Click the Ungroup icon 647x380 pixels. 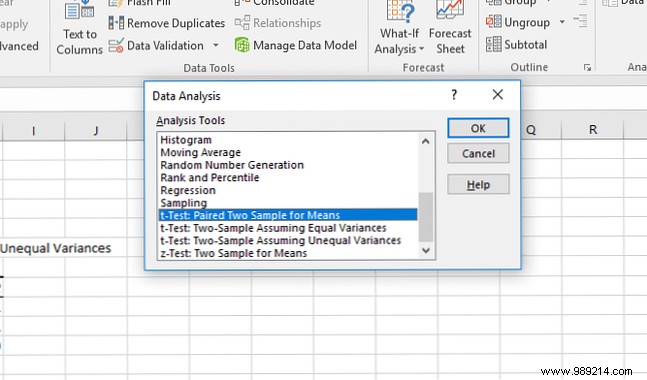(x=494, y=21)
